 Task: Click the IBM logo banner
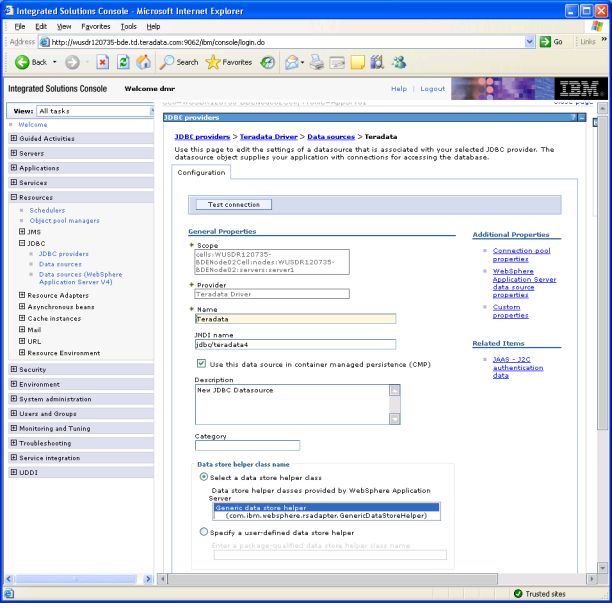tap(580, 89)
